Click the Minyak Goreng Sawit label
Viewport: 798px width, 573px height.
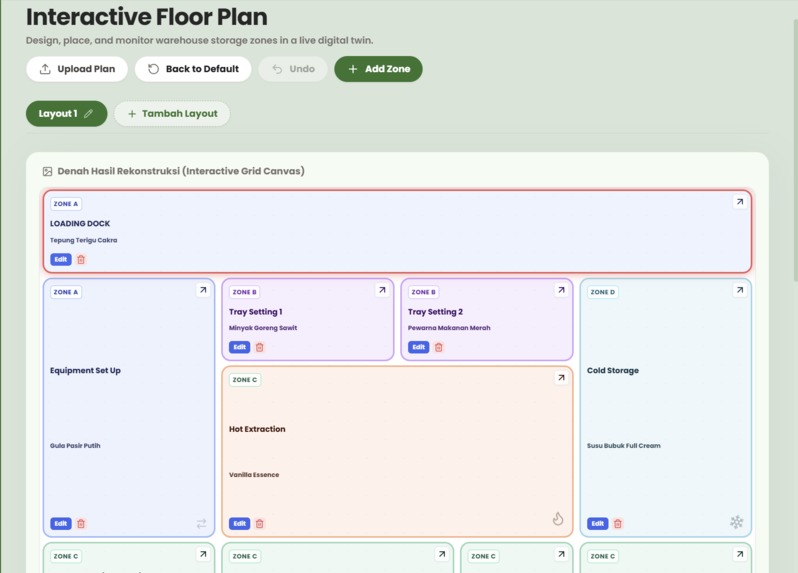pyautogui.click(x=263, y=328)
